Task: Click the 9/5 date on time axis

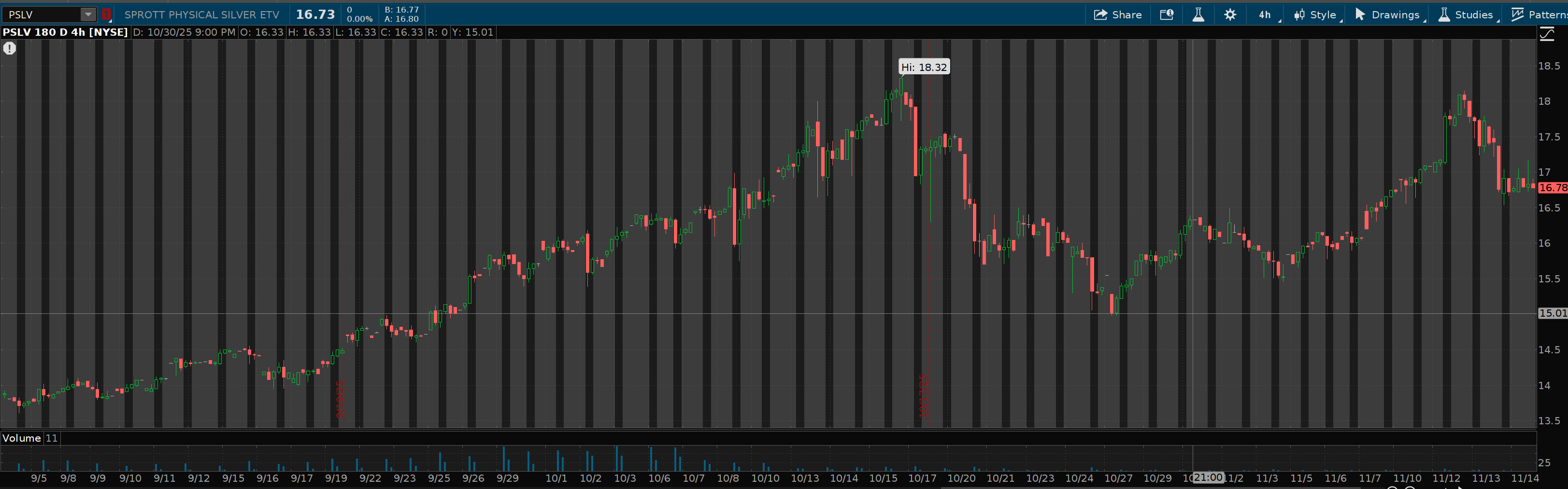Action: pyautogui.click(x=39, y=478)
